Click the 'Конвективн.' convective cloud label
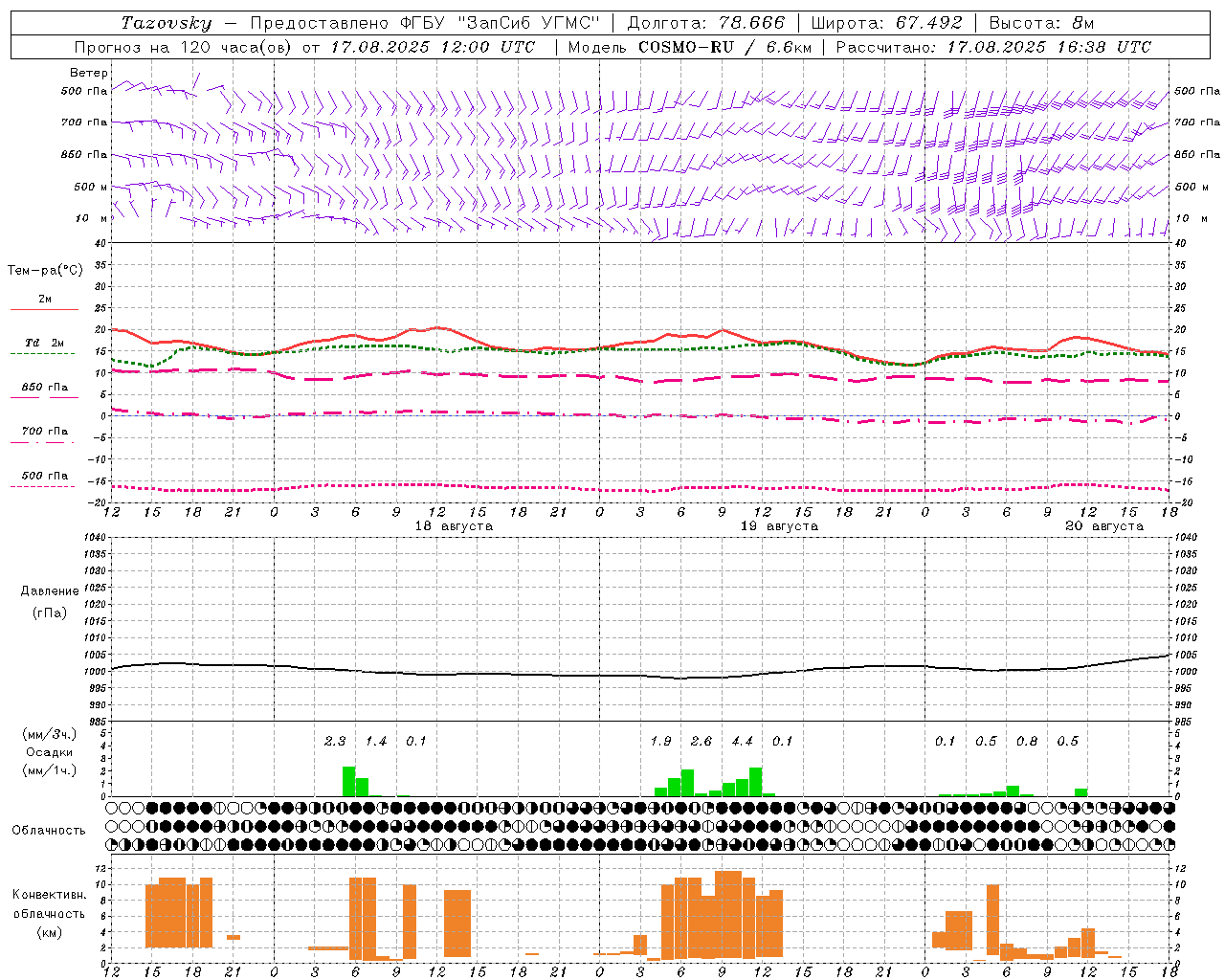1225x980 pixels. click(x=50, y=895)
